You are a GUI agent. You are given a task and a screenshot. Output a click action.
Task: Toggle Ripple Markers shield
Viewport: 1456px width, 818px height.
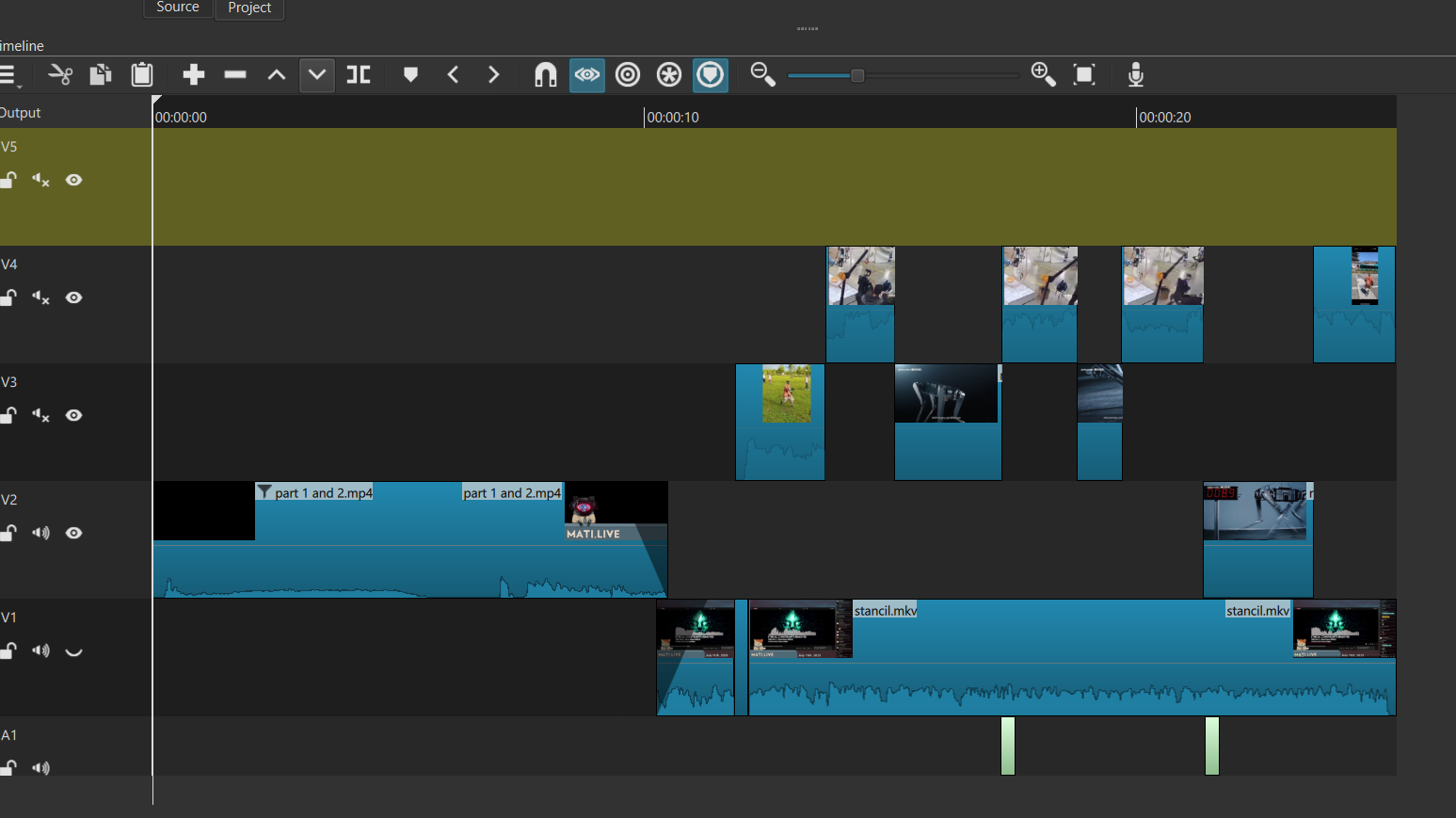click(x=711, y=74)
